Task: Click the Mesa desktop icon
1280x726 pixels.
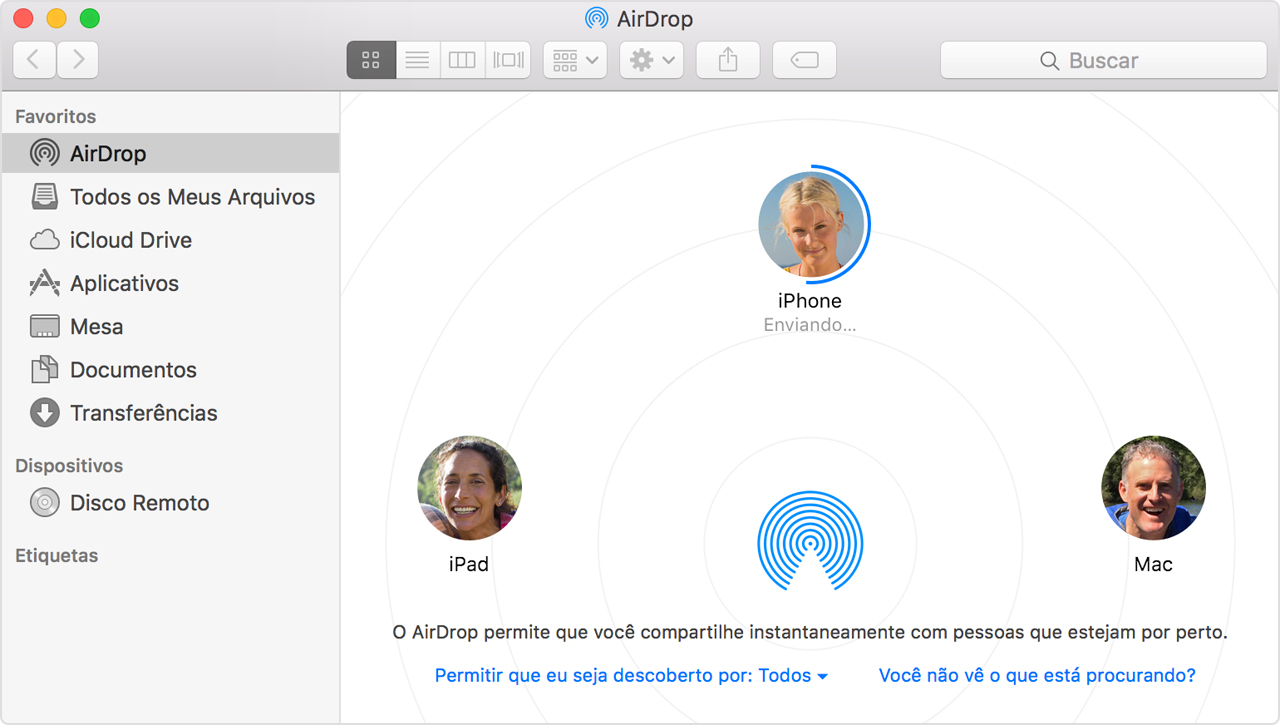Action: point(44,326)
